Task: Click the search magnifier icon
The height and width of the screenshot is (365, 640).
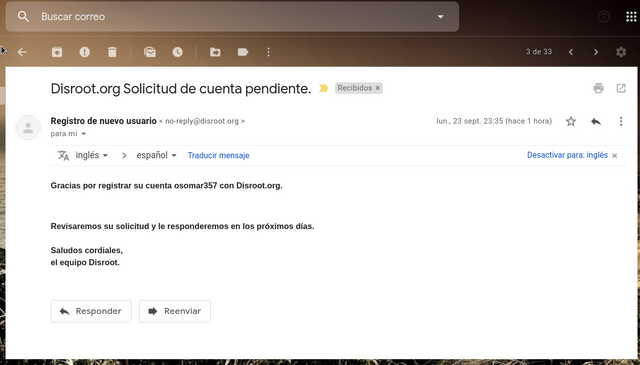Action: (23, 17)
